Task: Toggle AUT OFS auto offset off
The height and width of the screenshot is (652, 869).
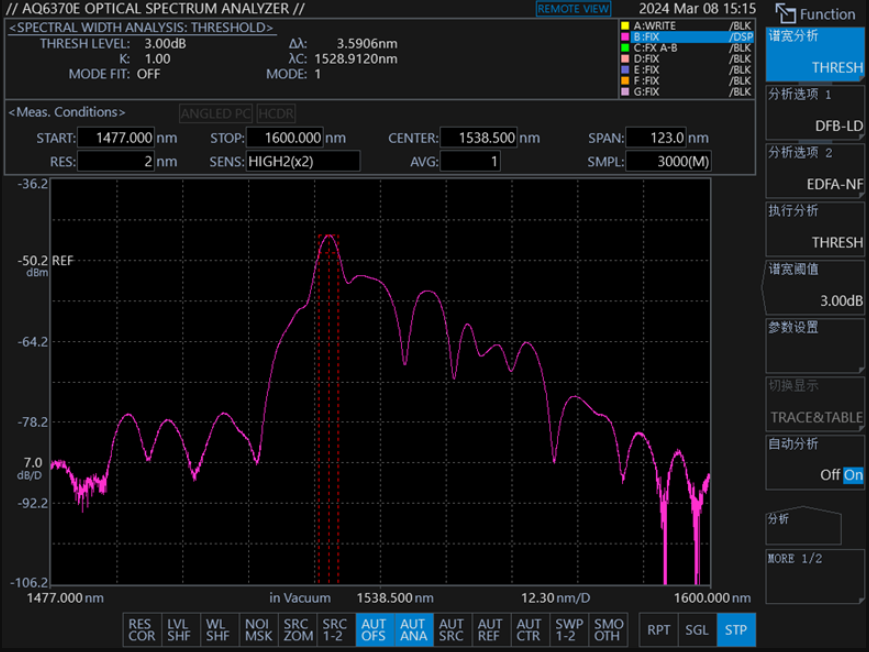Action: 374,629
